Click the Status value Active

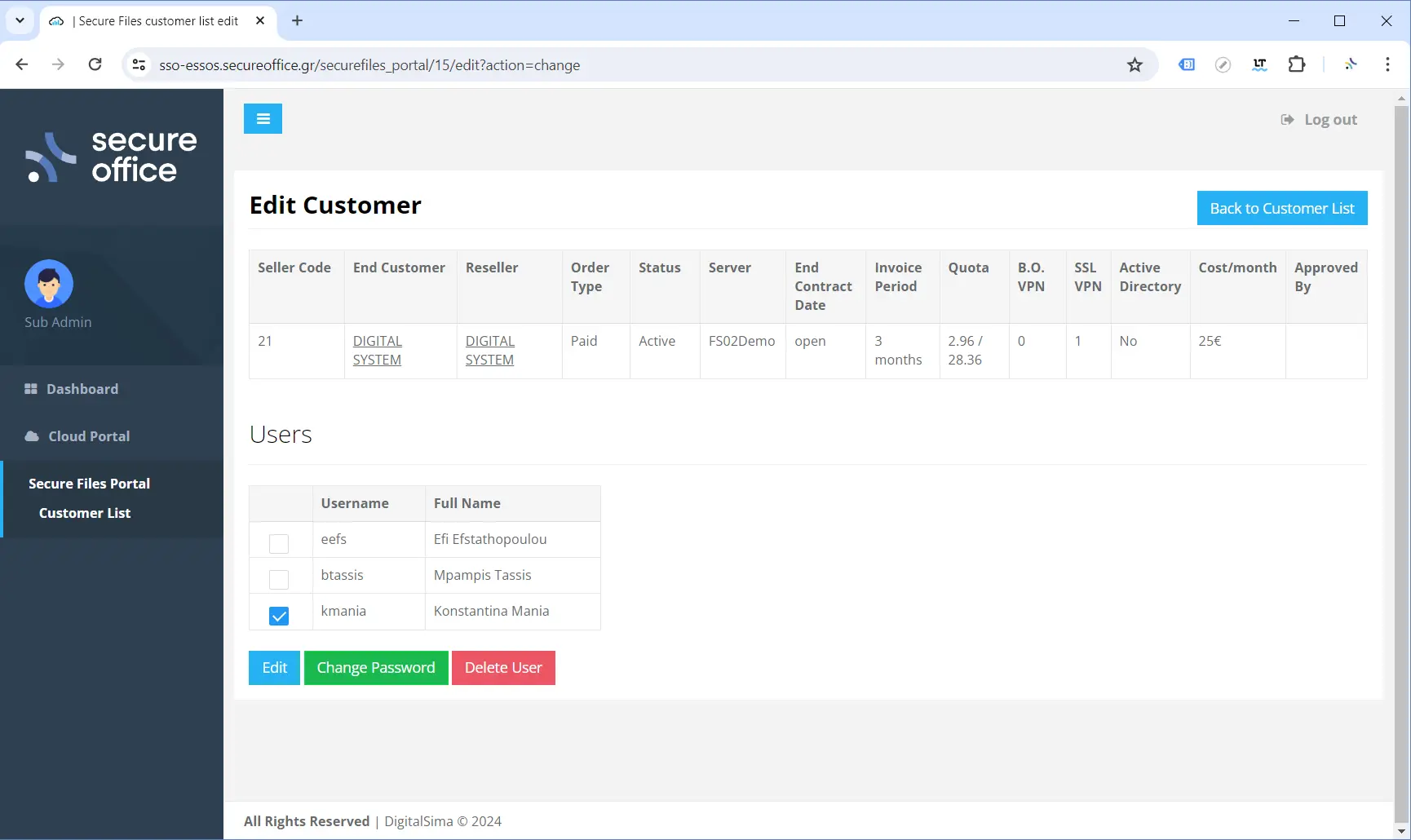657,341
